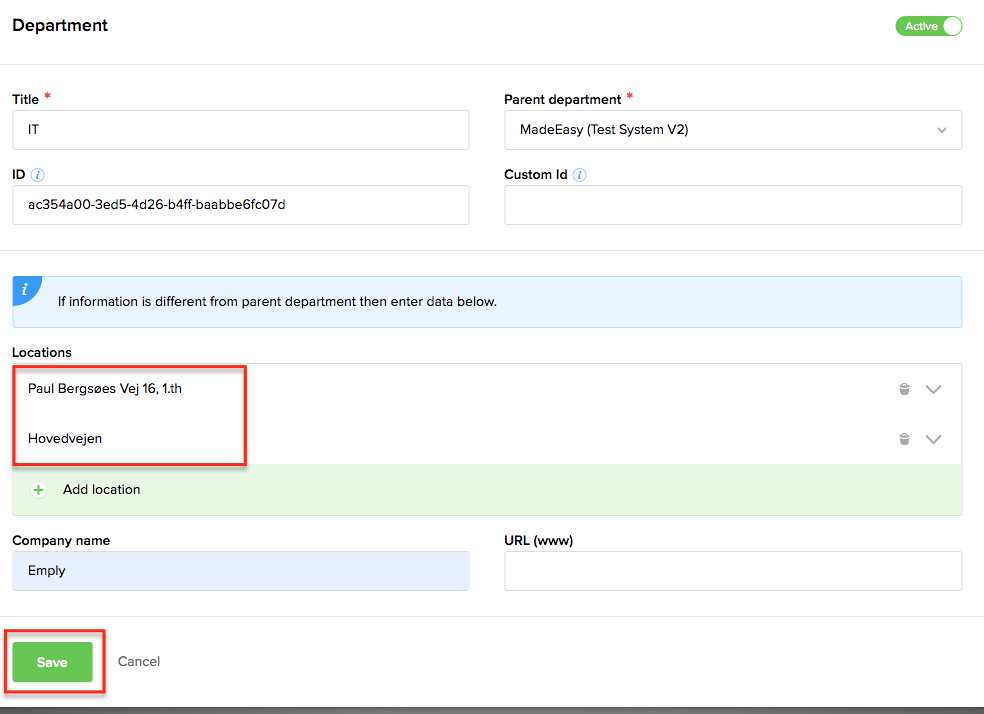Delete the Hovedvejen location with trash icon
The height and width of the screenshot is (714, 984).
(x=904, y=439)
